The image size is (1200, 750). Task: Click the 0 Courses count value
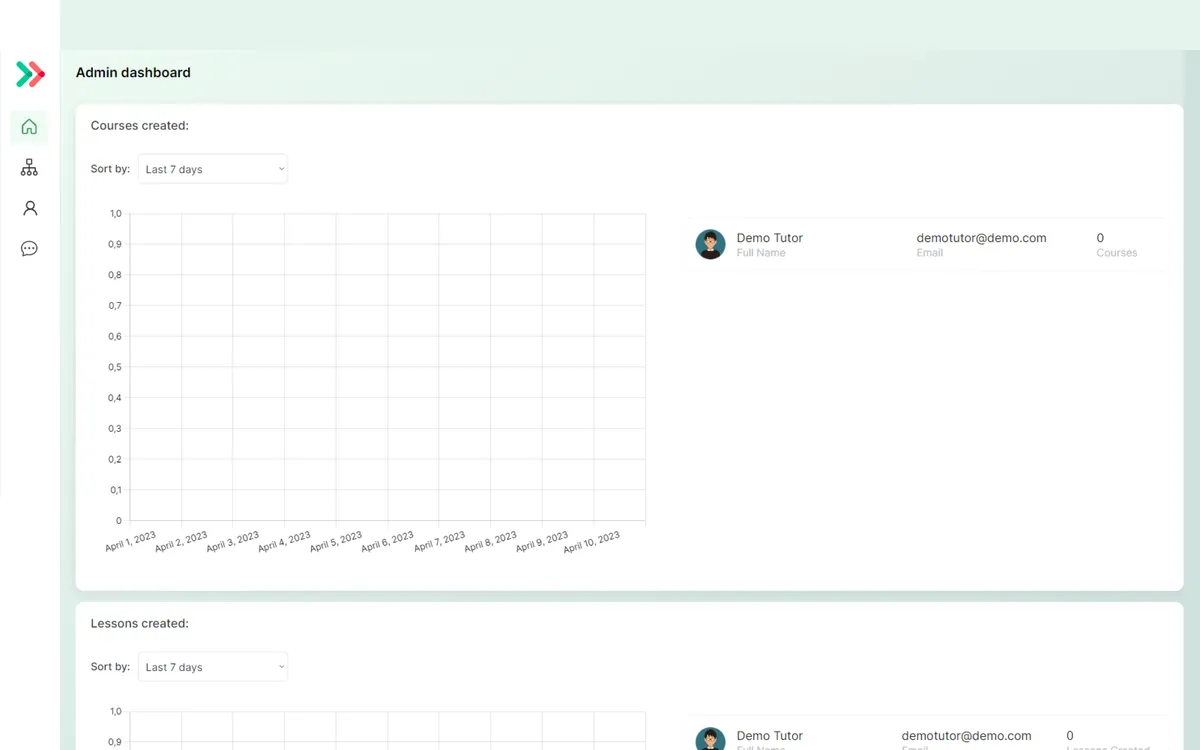pyautogui.click(x=1100, y=238)
